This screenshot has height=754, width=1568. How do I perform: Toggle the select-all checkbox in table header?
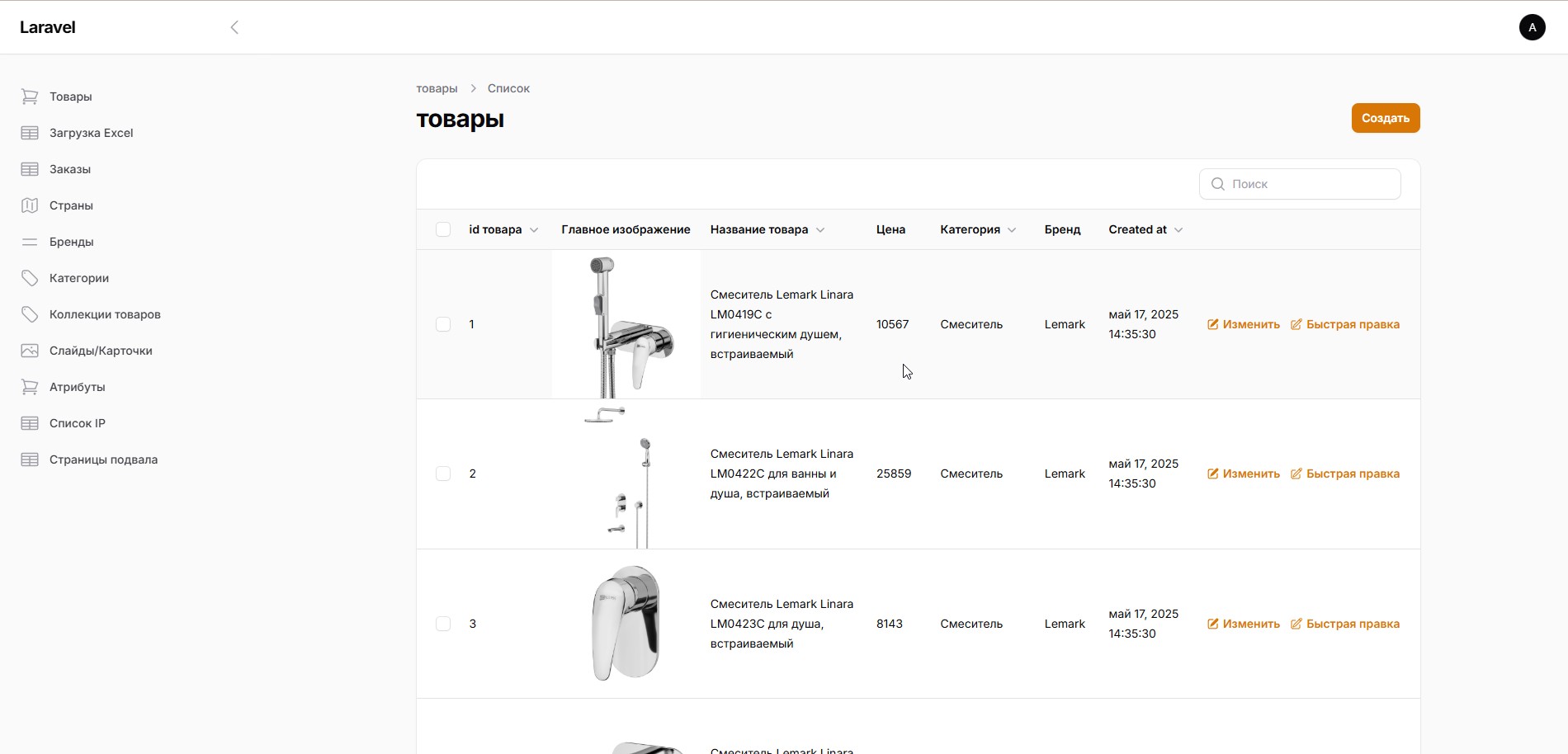(443, 229)
